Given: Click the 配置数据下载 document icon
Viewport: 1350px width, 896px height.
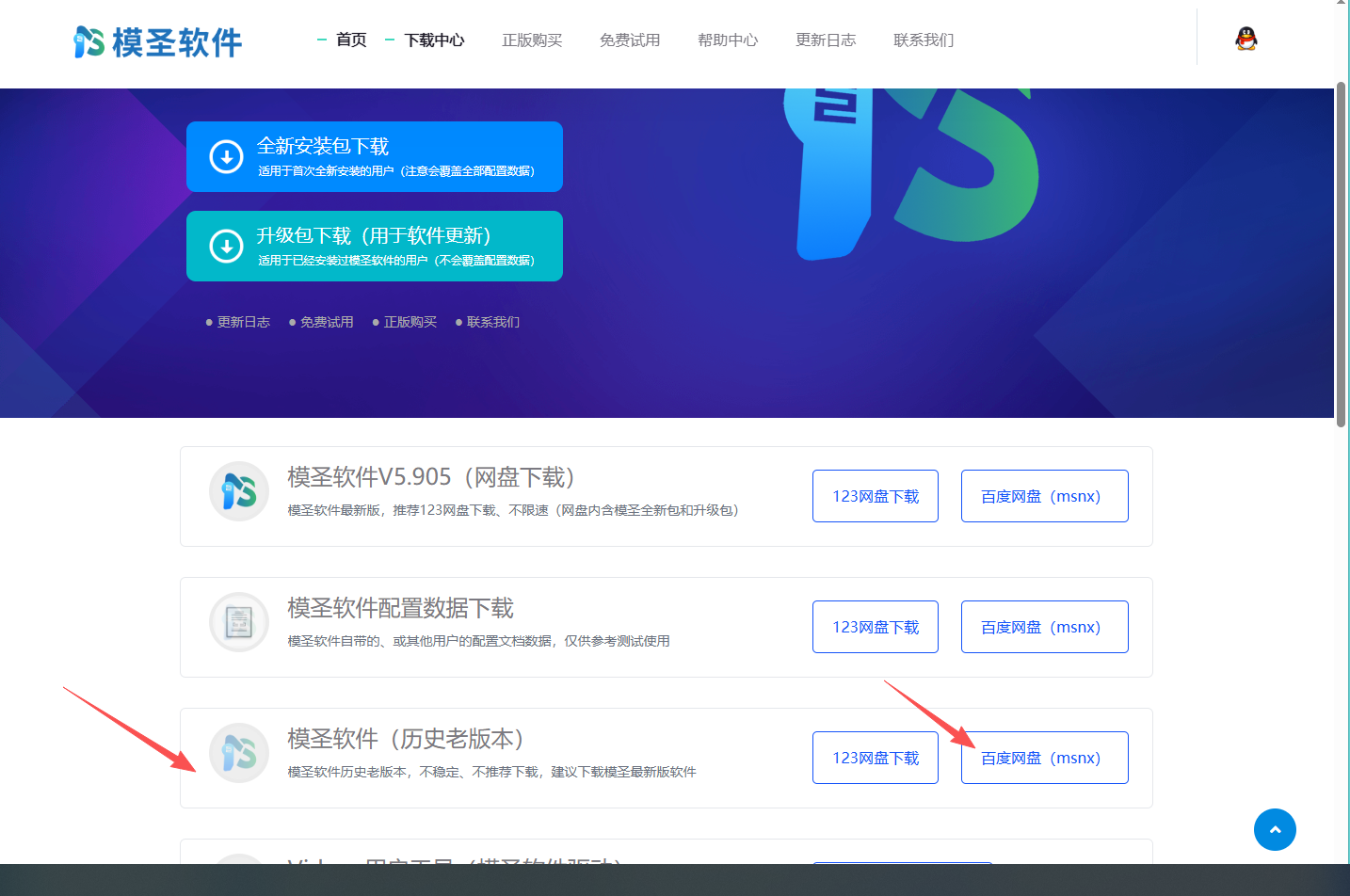Looking at the screenshot, I should pyautogui.click(x=239, y=622).
